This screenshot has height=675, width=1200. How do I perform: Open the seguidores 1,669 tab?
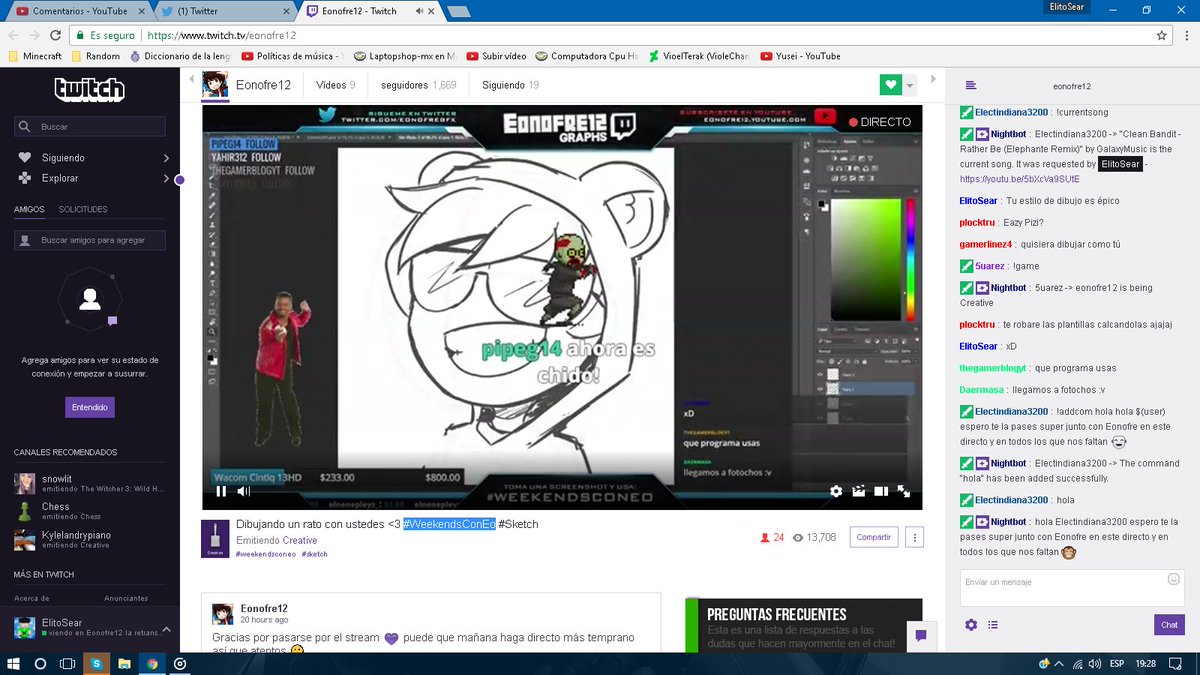coord(418,85)
